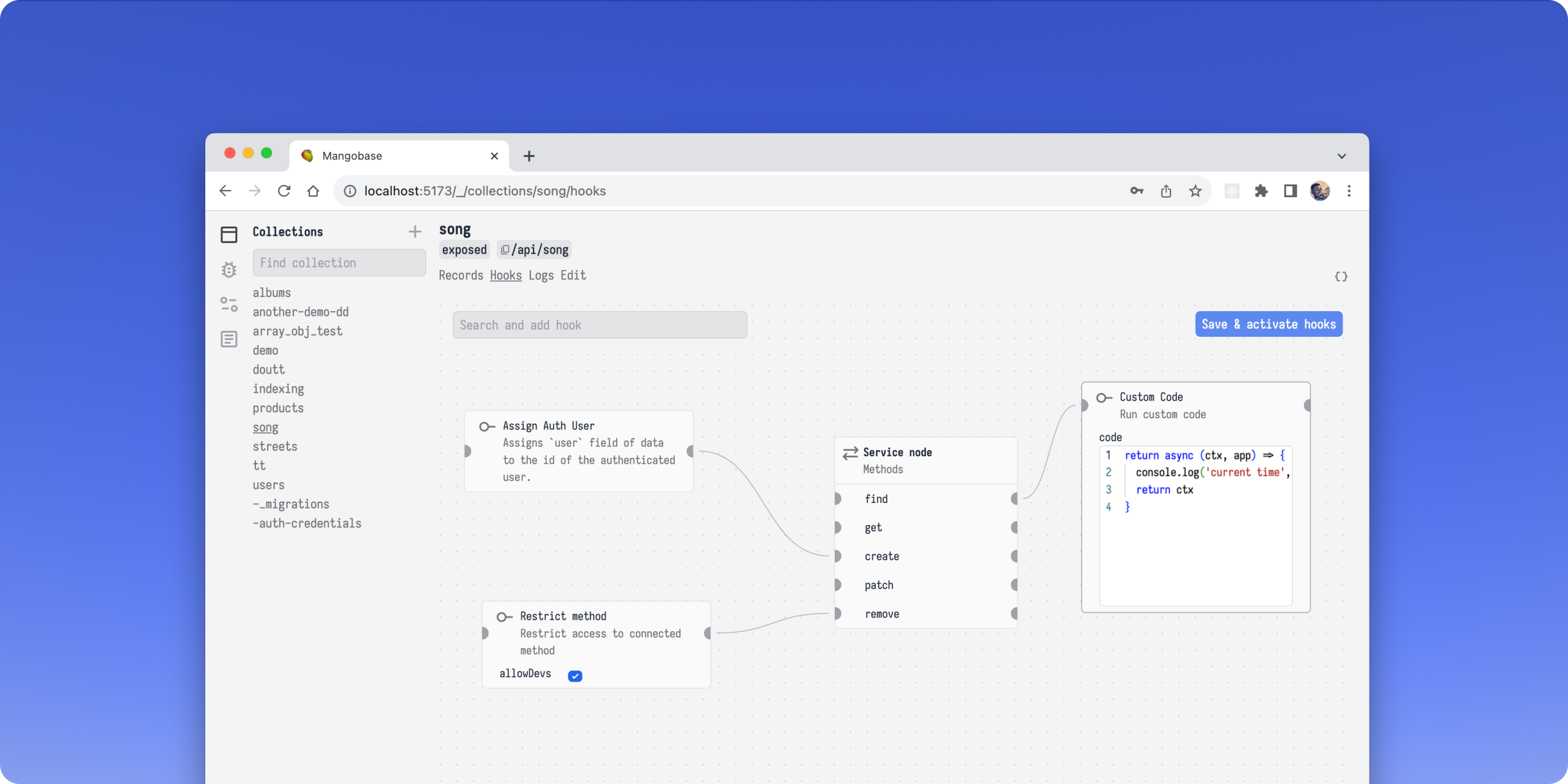This screenshot has height=784, width=1568.
Task: Bookmark page with the star icon
Action: pyautogui.click(x=1195, y=191)
